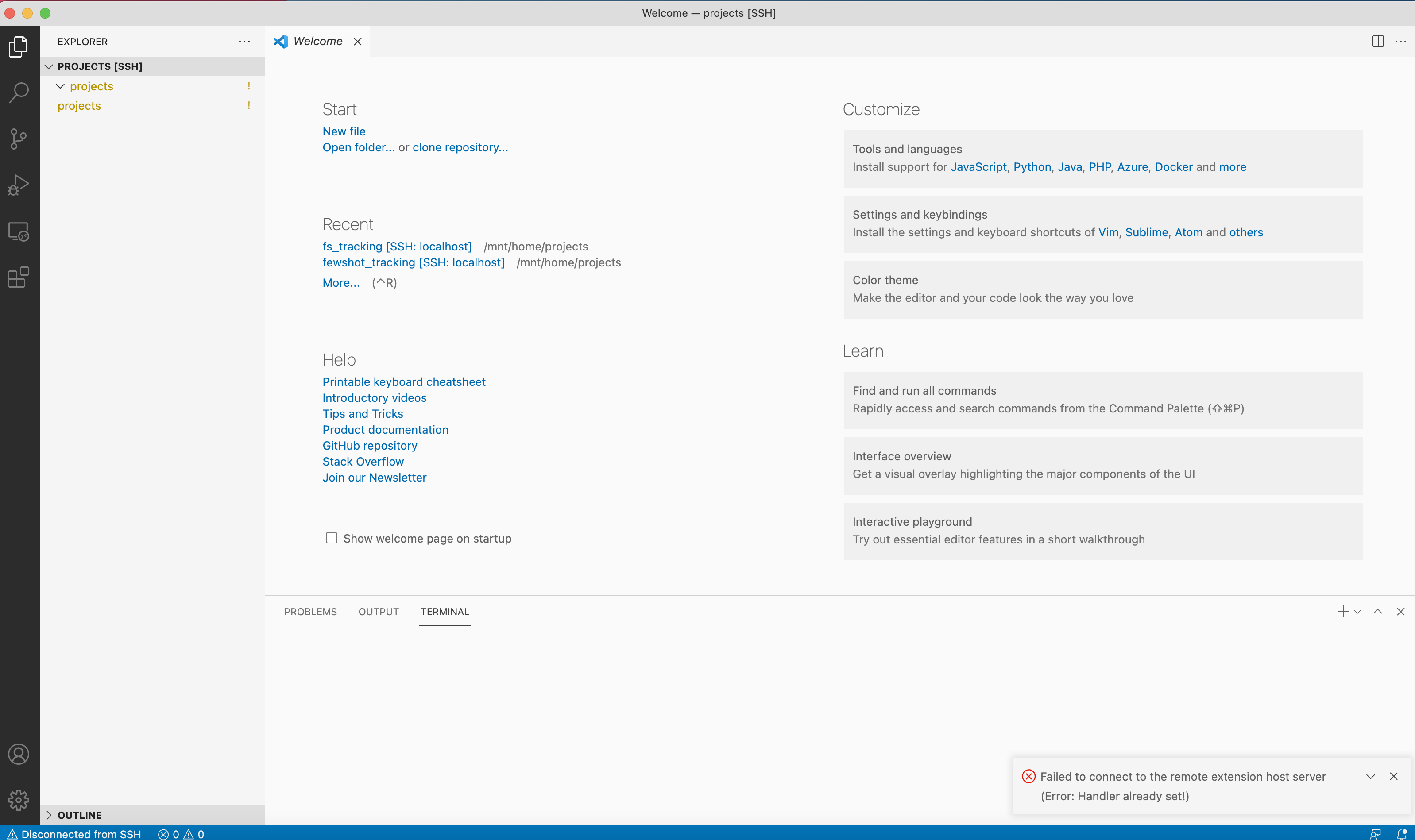Screen dimensions: 1415x840
Task: Open fs_tracking recent workspace link
Action: click(396, 246)
